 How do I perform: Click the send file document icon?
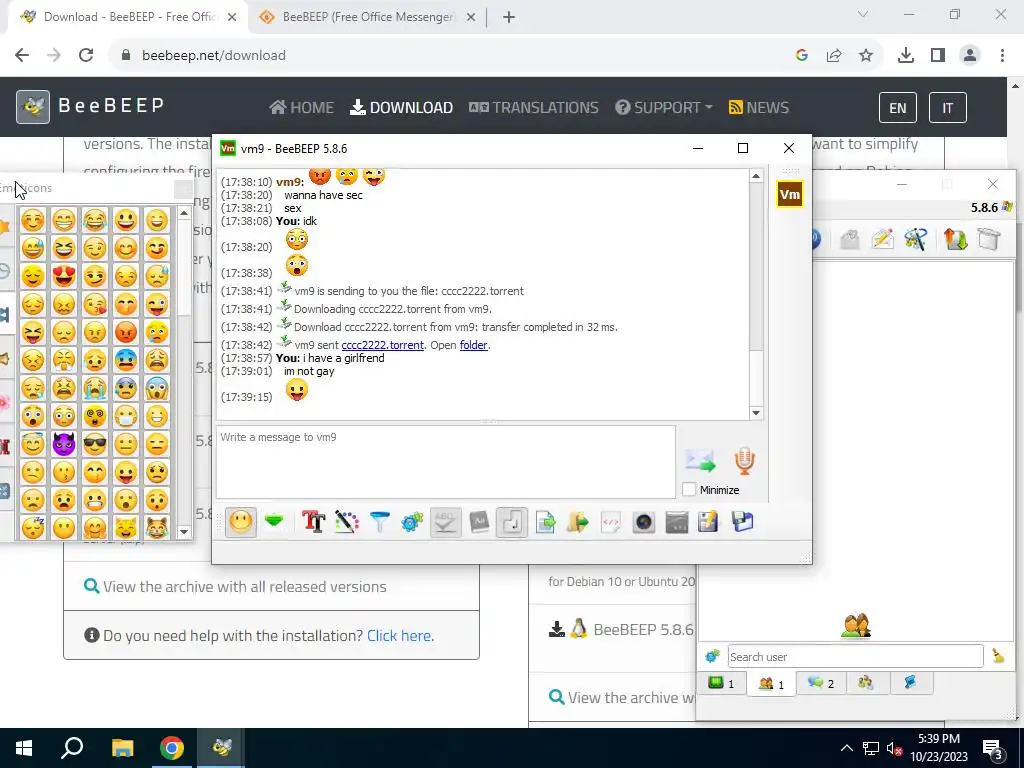[545, 522]
